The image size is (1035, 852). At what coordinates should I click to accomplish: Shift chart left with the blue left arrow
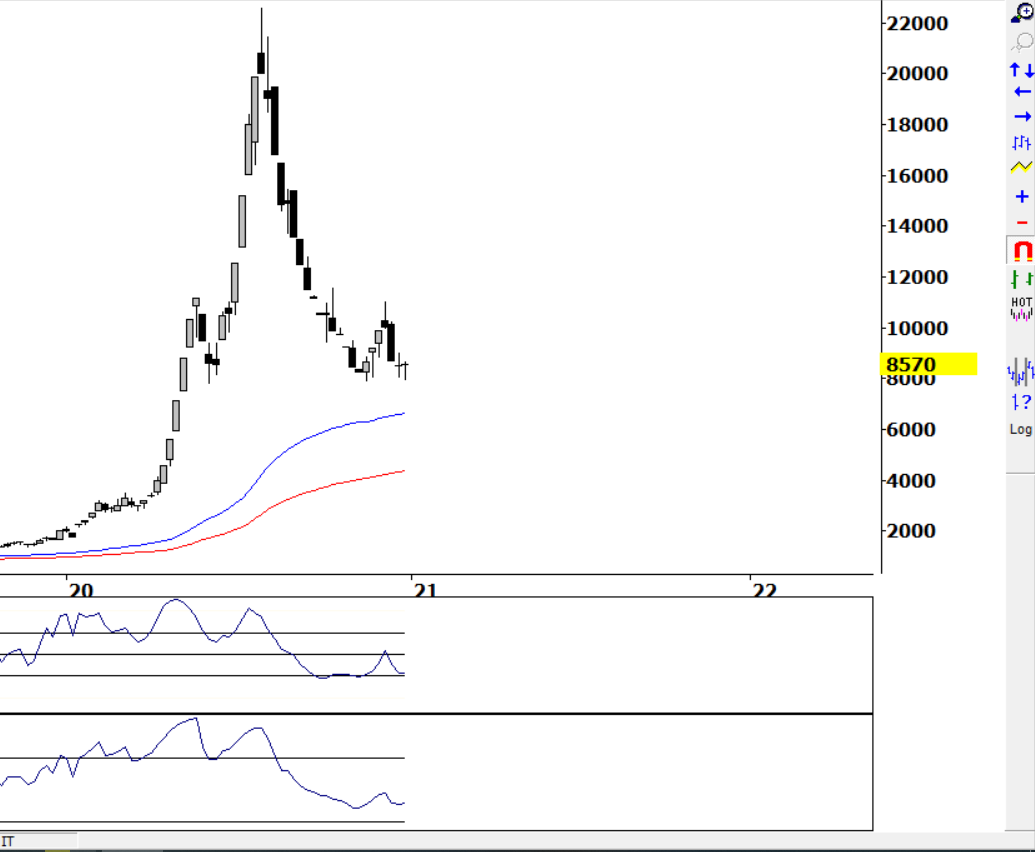[1022, 91]
